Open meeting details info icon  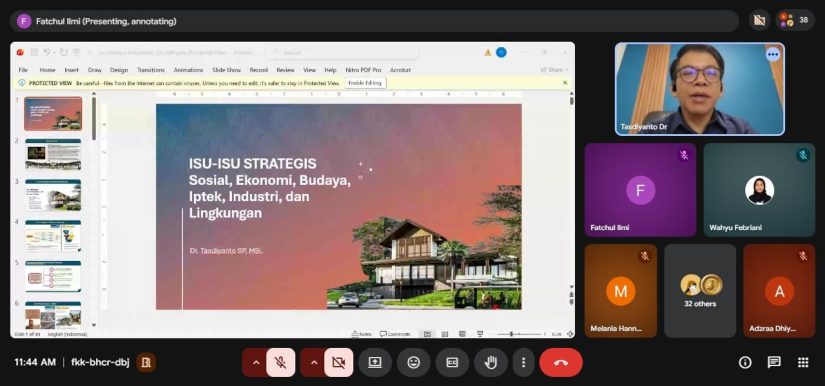click(x=745, y=362)
